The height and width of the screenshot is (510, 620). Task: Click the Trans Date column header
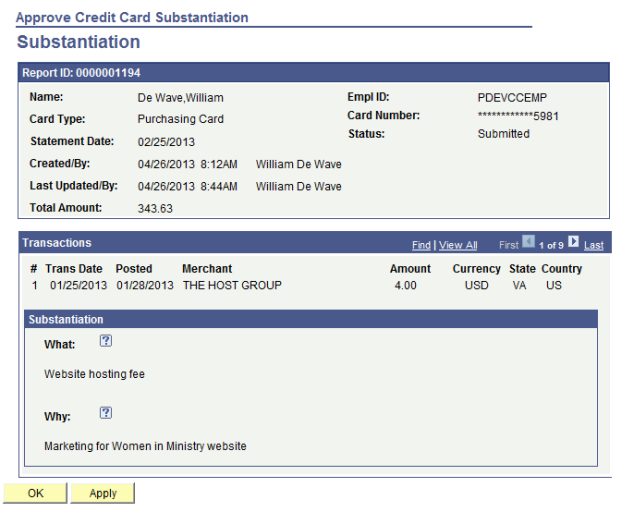tap(73, 269)
